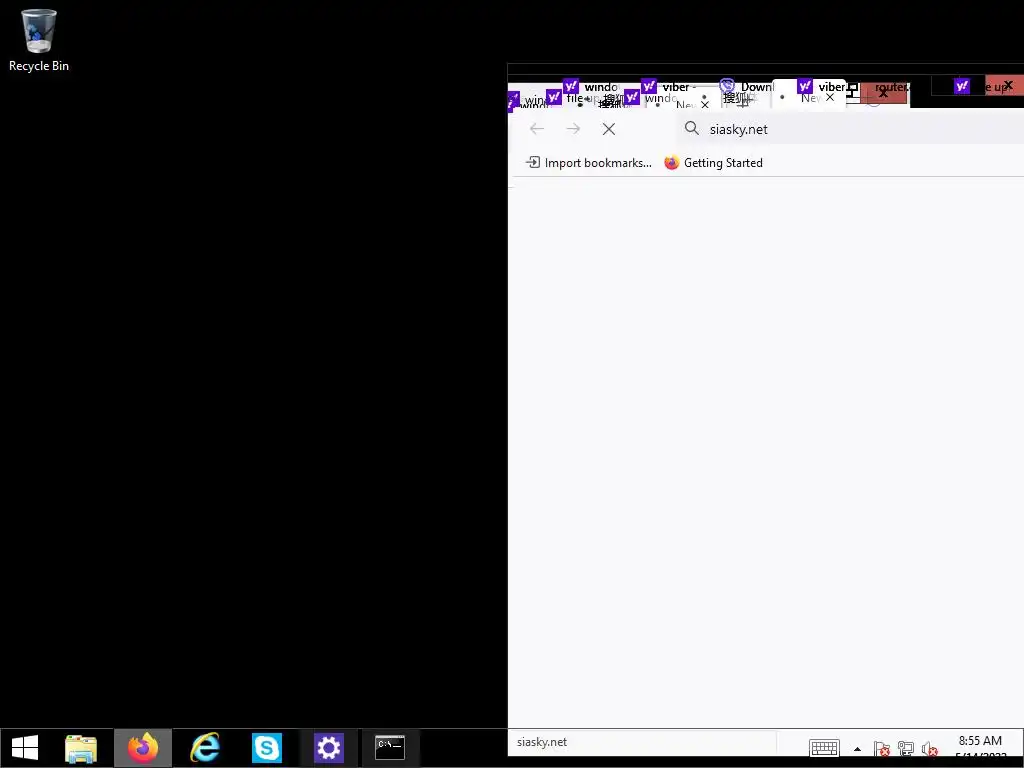Open the touch keyboard from tray
The width and height of the screenshot is (1024, 768).
click(x=824, y=747)
